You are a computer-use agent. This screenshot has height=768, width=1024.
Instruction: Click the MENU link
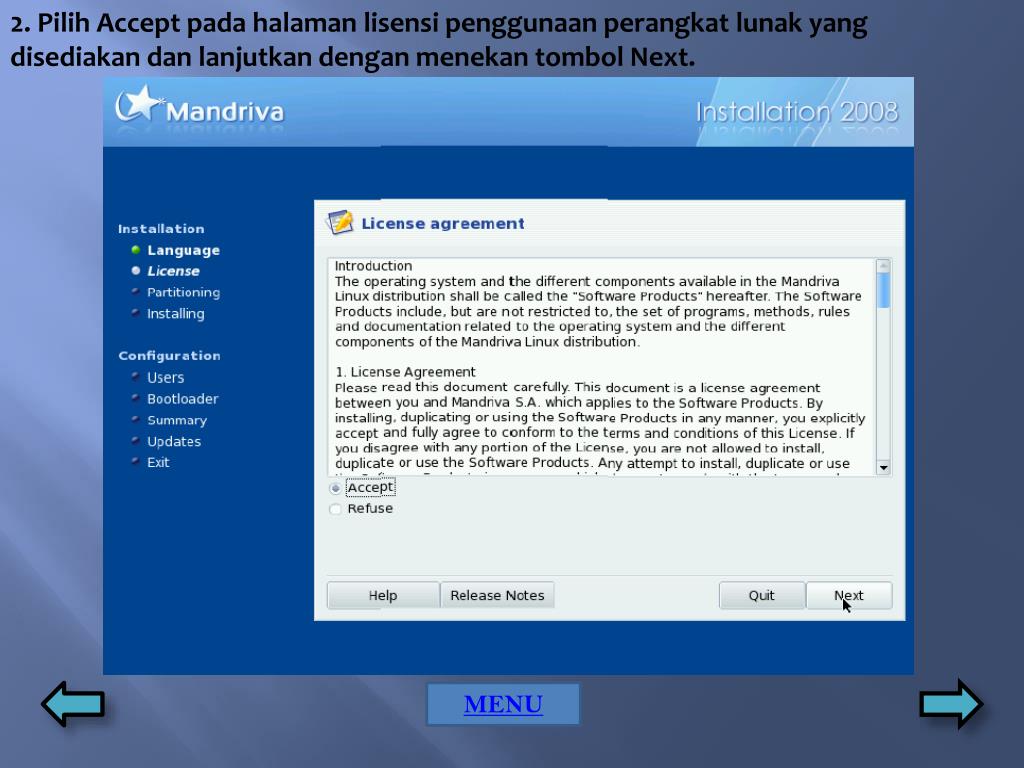[x=503, y=704]
